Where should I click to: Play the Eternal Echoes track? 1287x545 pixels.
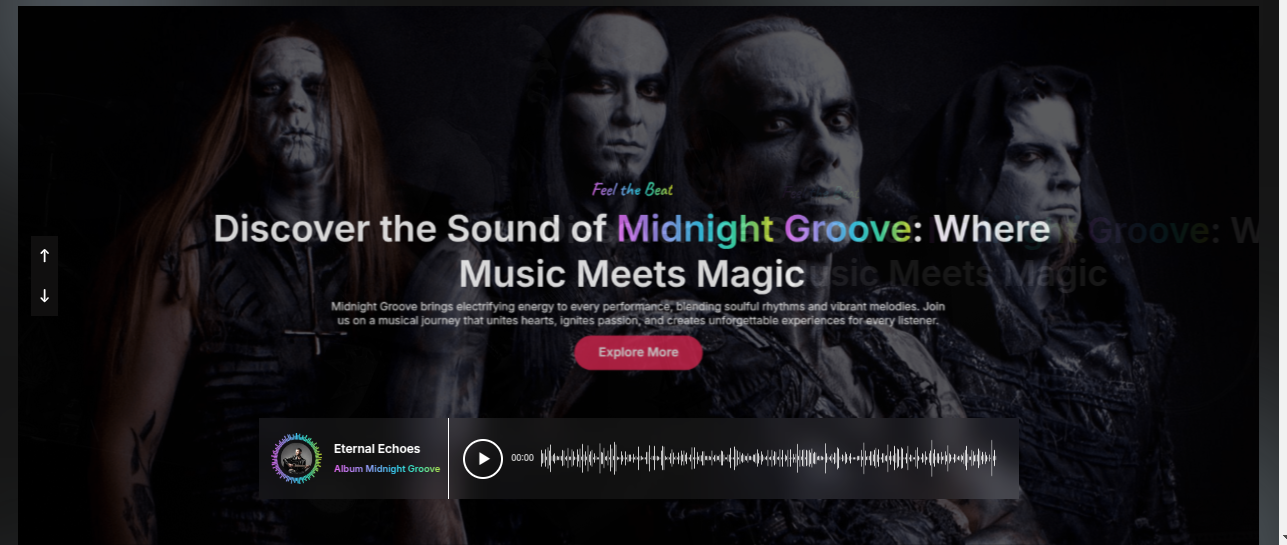pos(483,459)
